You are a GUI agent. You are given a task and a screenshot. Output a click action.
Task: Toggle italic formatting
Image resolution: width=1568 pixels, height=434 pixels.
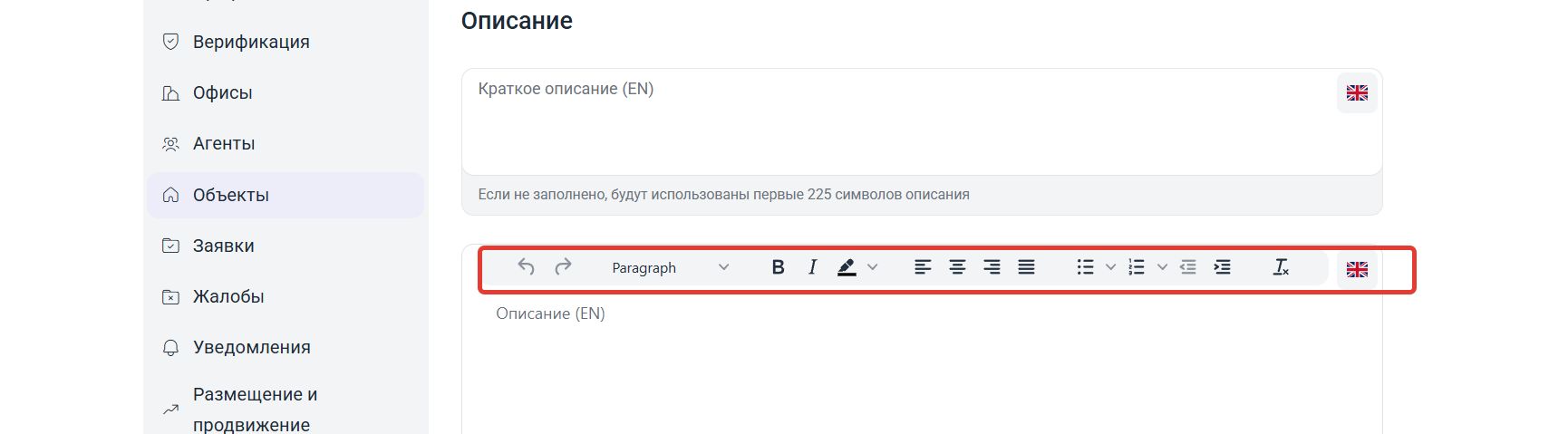(812, 267)
